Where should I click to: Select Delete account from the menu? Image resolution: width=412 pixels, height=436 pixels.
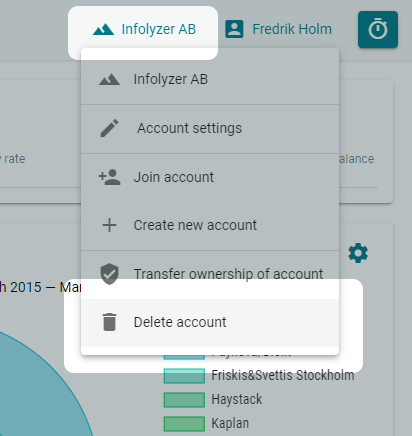coord(210,322)
